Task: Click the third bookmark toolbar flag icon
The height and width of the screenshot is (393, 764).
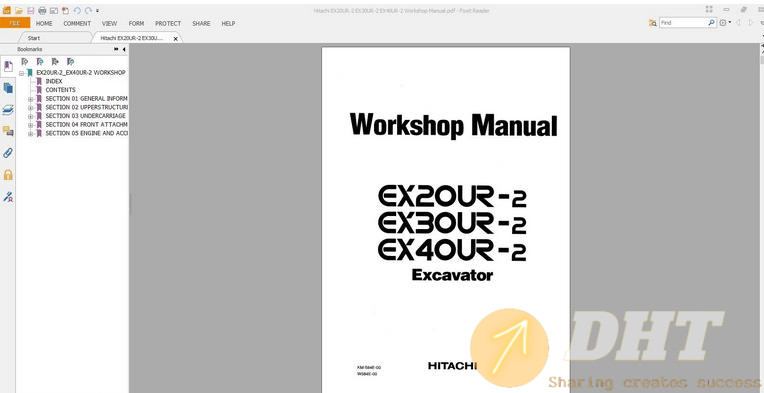Action: pyautogui.click(x=55, y=61)
